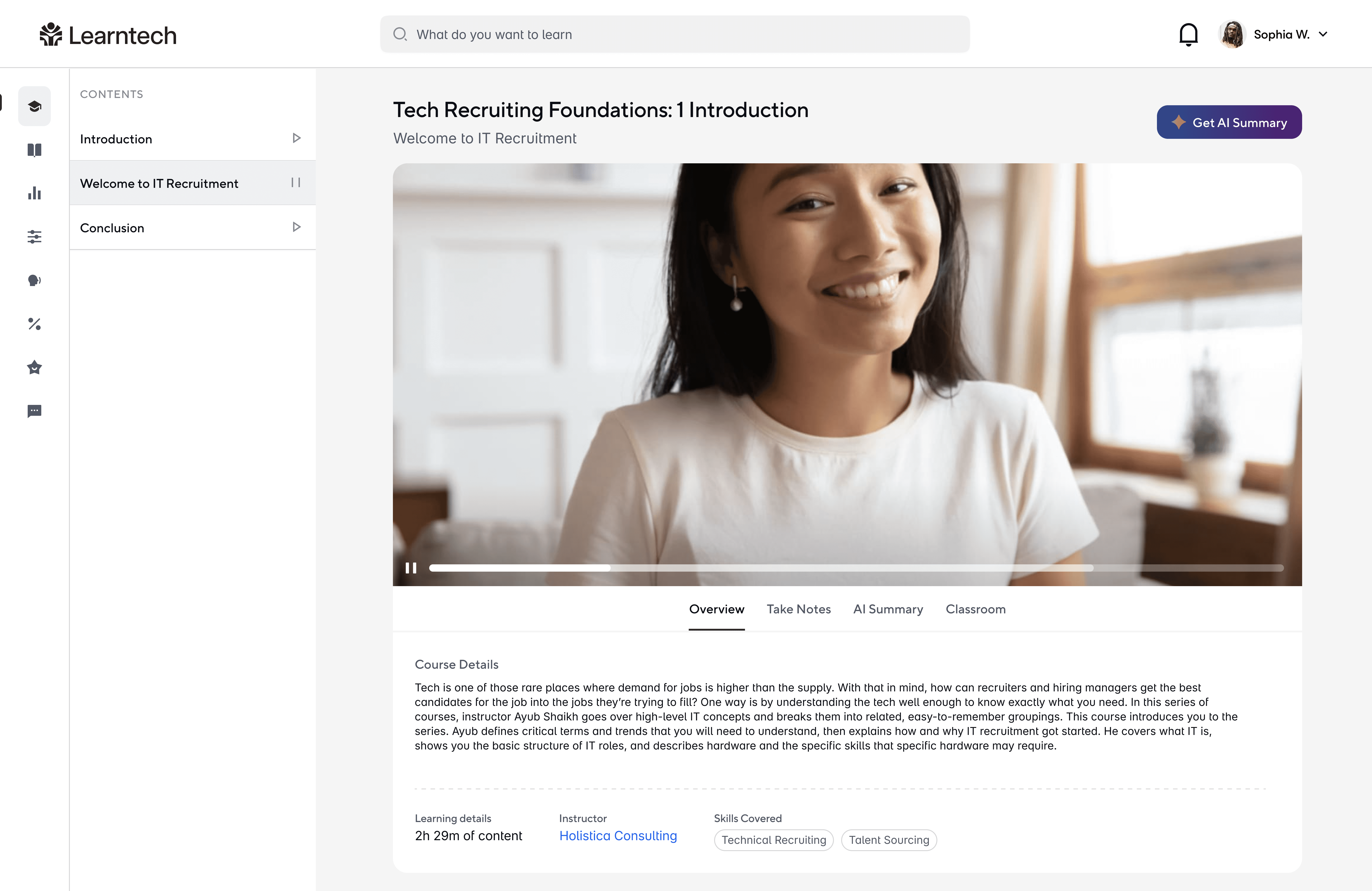Image resolution: width=1372 pixels, height=891 pixels.
Task: Switch to the Take Notes tab
Action: (x=799, y=609)
